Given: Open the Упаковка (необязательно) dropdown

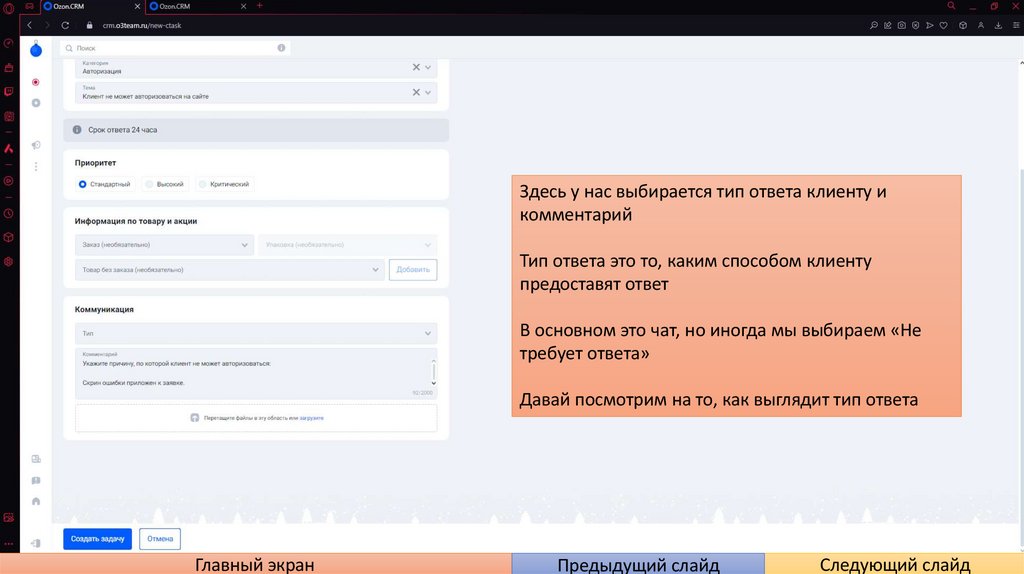Looking at the screenshot, I should click(347, 245).
